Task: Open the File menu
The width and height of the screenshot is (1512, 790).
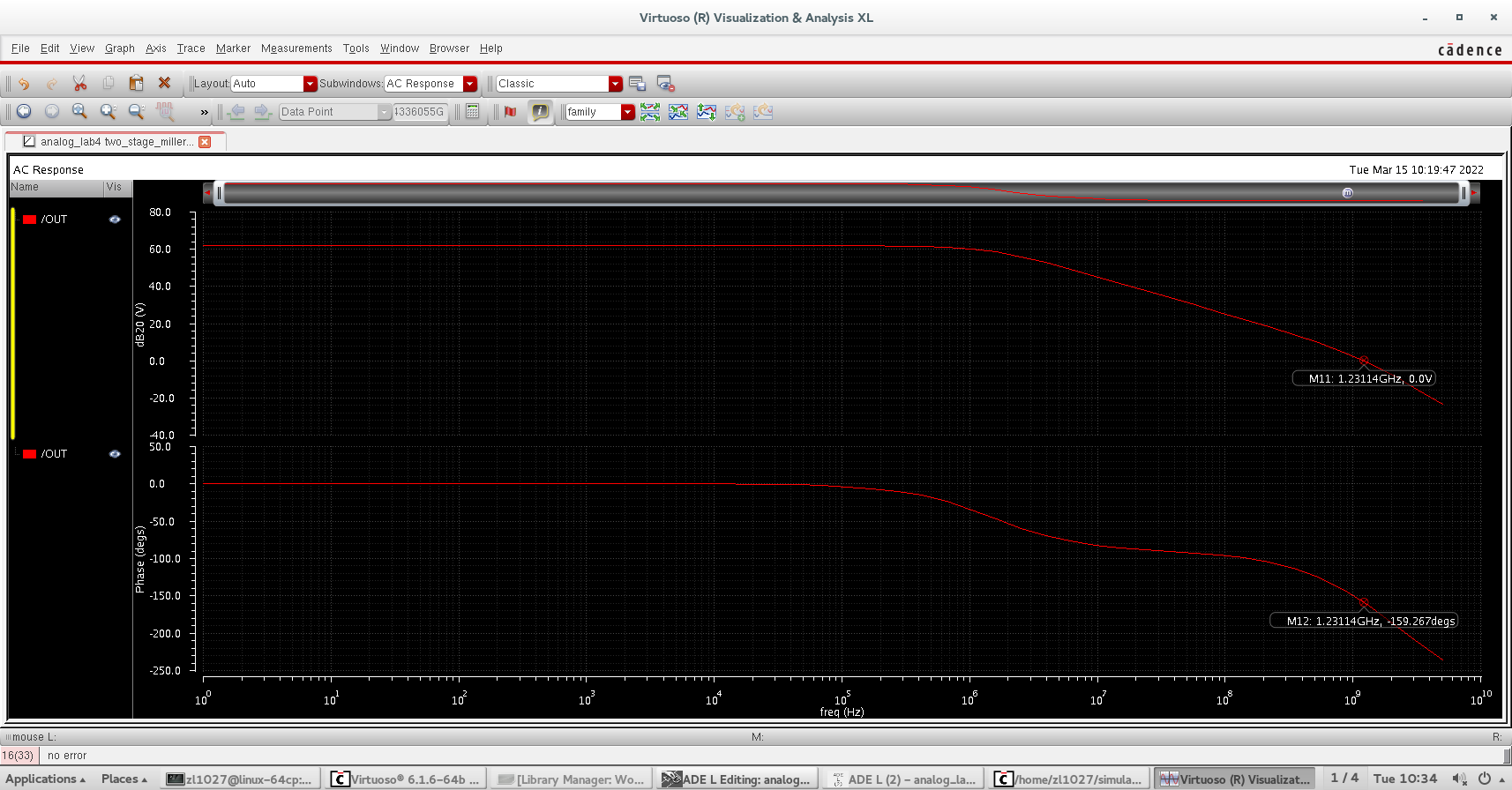Action: point(20,48)
